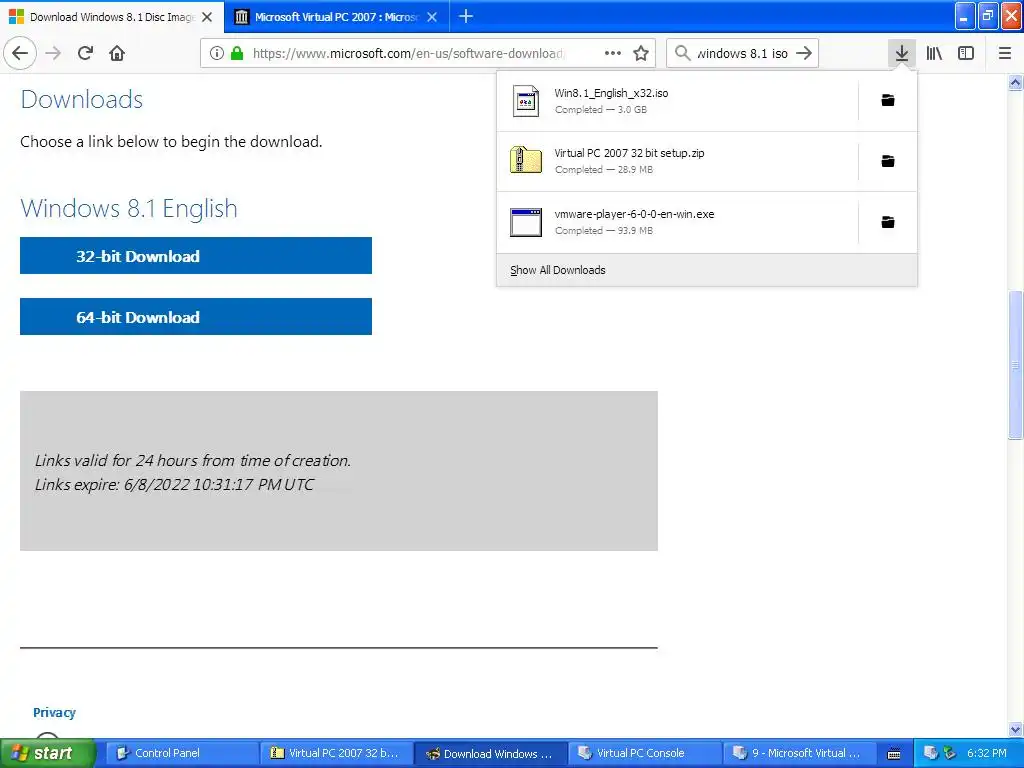This screenshot has width=1024, height=768.
Task: Open containing folder for vmware-player exe
Action: tap(888, 222)
